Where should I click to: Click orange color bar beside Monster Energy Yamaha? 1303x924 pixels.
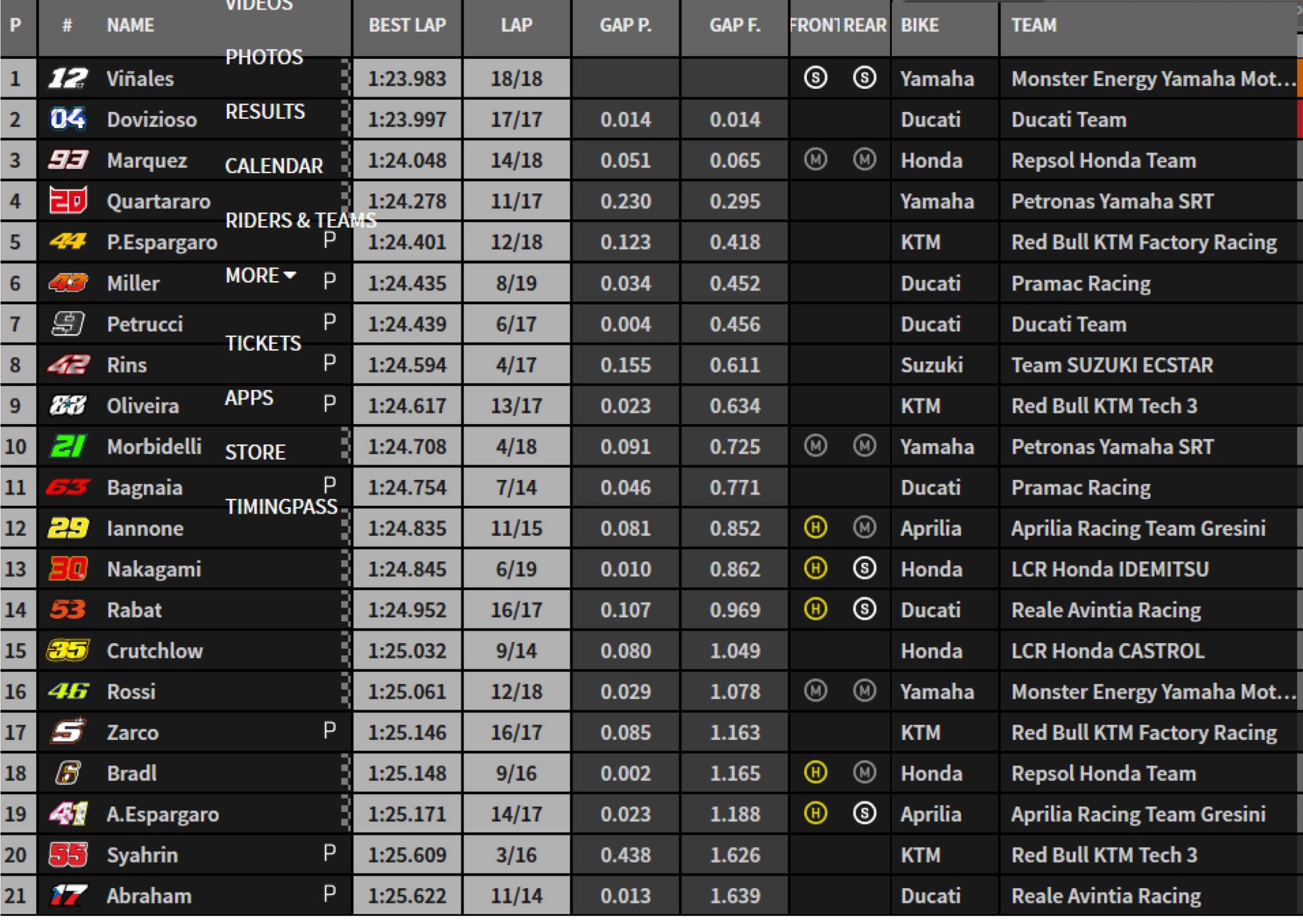[x=1300, y=79]
